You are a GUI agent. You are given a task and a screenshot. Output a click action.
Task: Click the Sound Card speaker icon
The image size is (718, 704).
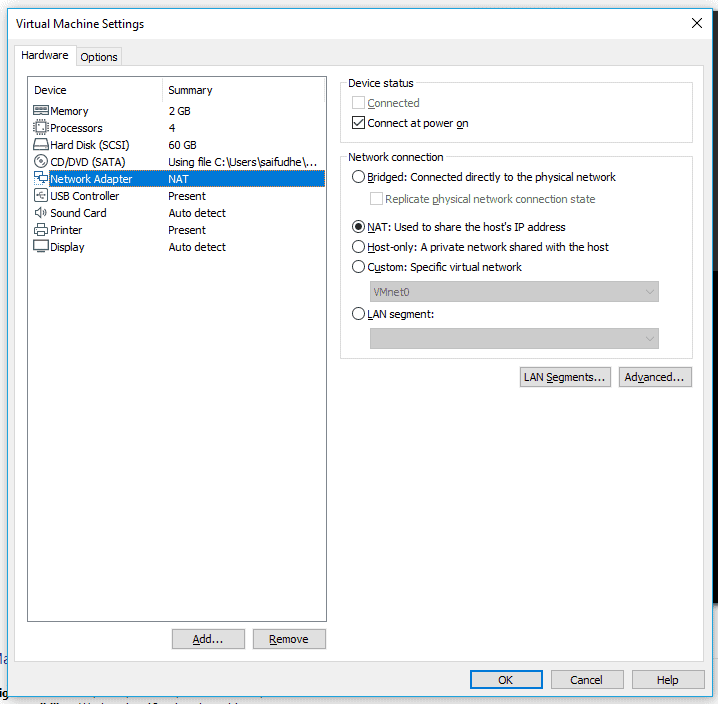pos(41,213)
